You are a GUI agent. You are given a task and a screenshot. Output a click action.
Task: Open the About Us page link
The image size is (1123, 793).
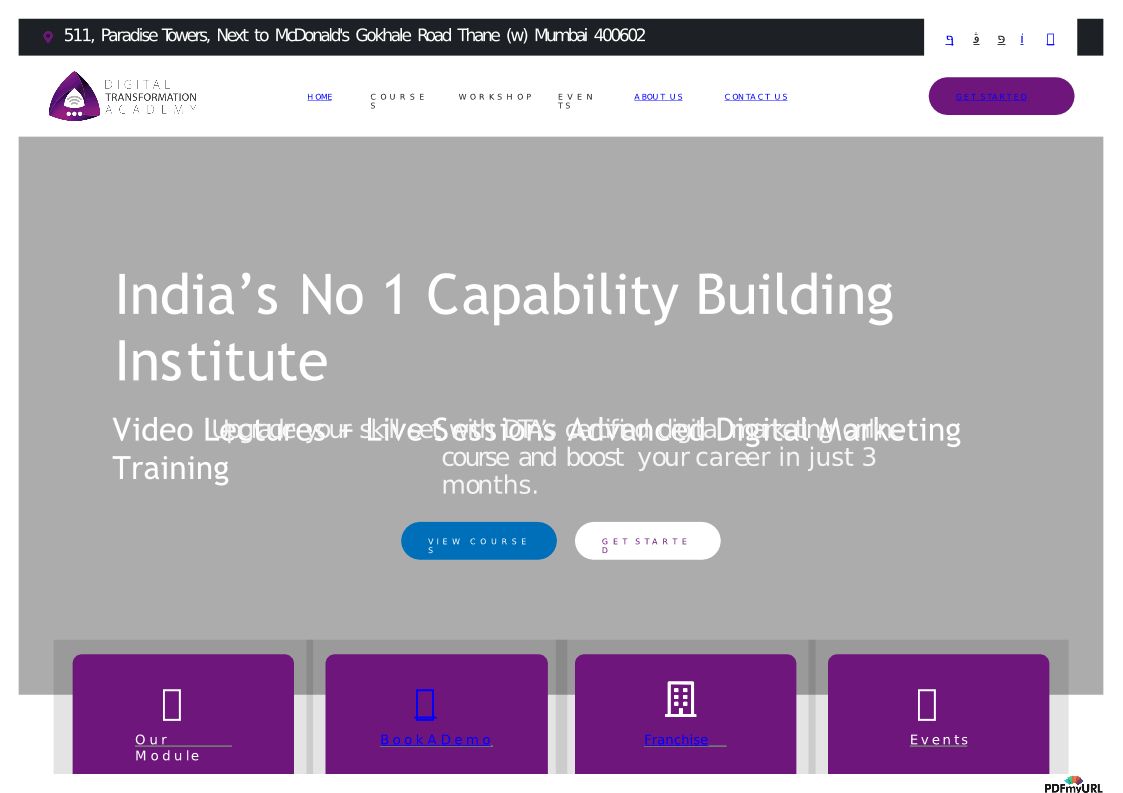(658, 97)
